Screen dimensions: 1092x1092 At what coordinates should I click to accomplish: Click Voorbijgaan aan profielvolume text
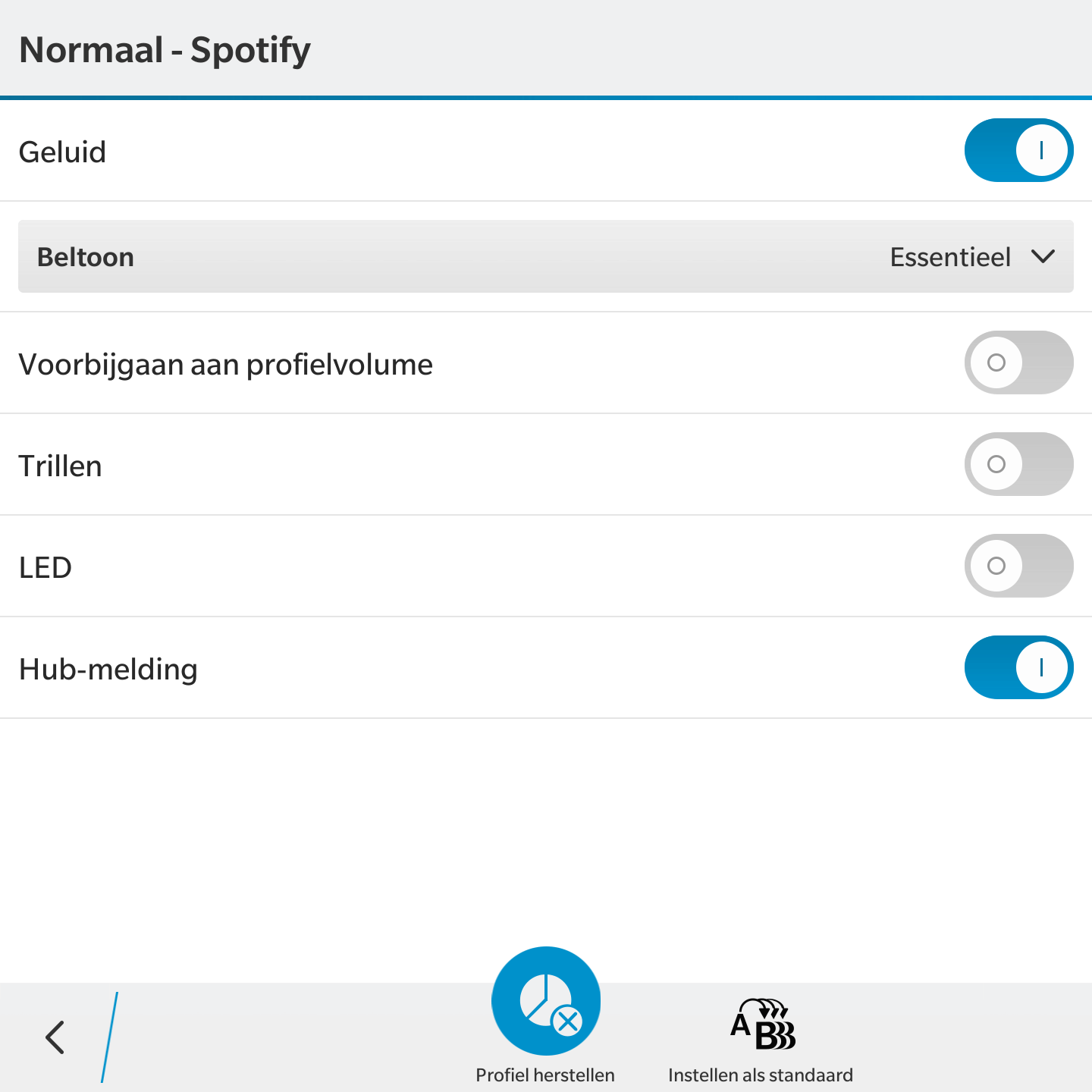click(x=225, y=364)
